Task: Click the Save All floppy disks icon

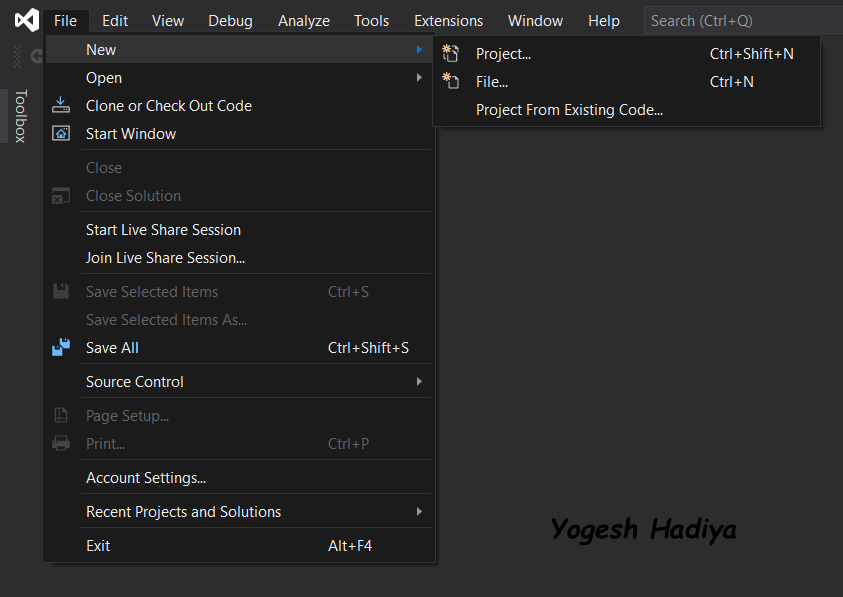Action: tap(61, 347)
